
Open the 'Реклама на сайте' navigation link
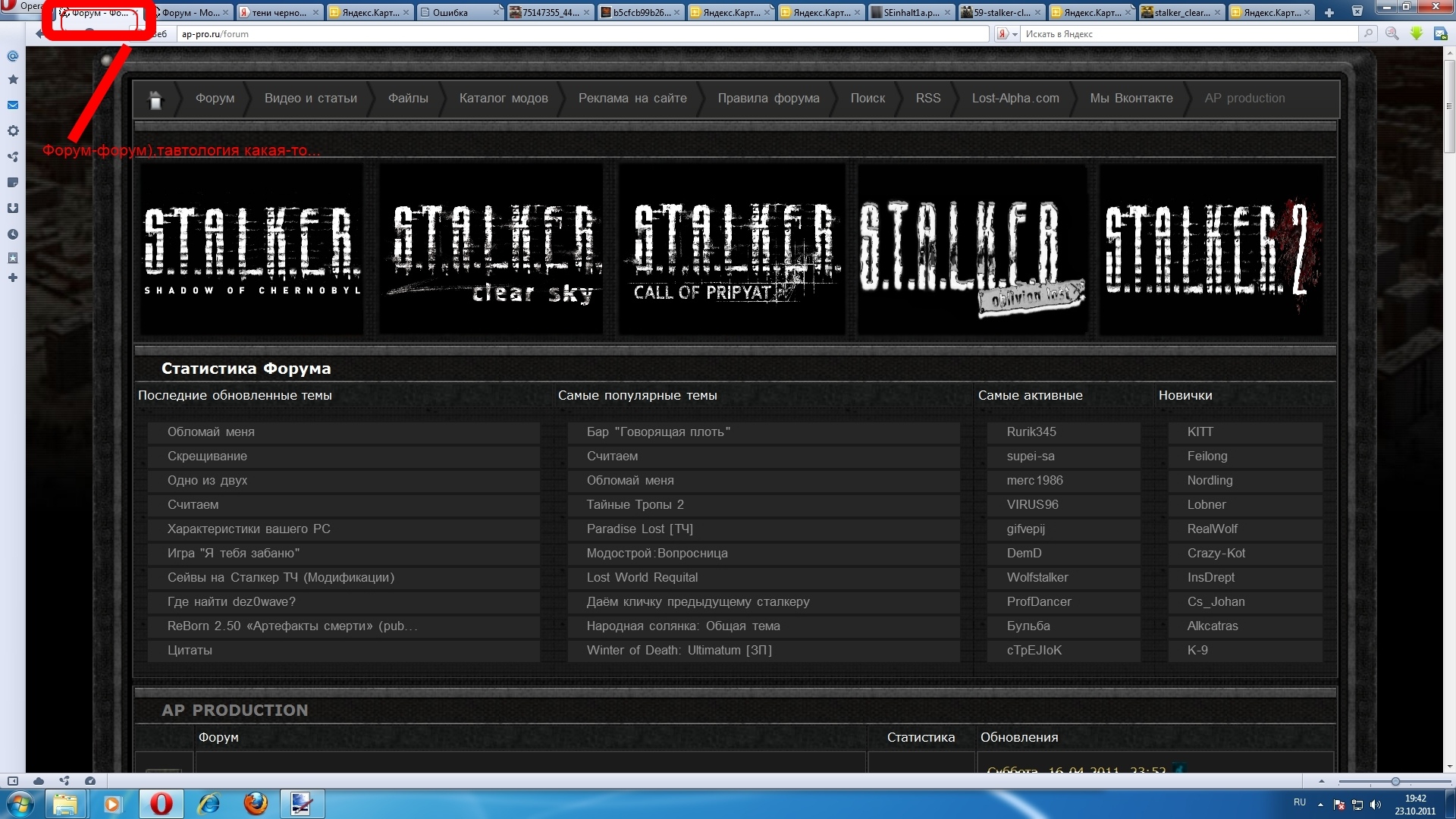[x=632, y=99]
